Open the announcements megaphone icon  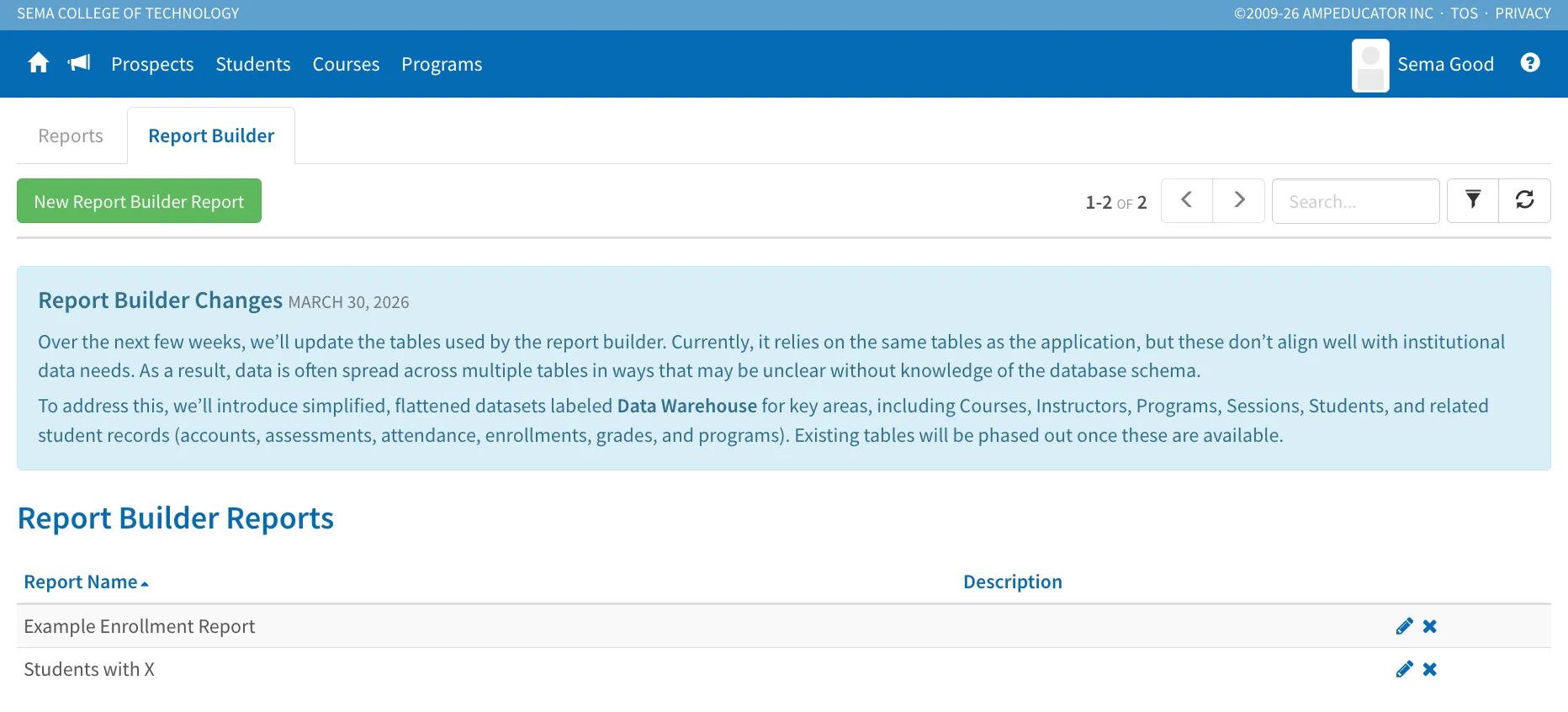79,63
